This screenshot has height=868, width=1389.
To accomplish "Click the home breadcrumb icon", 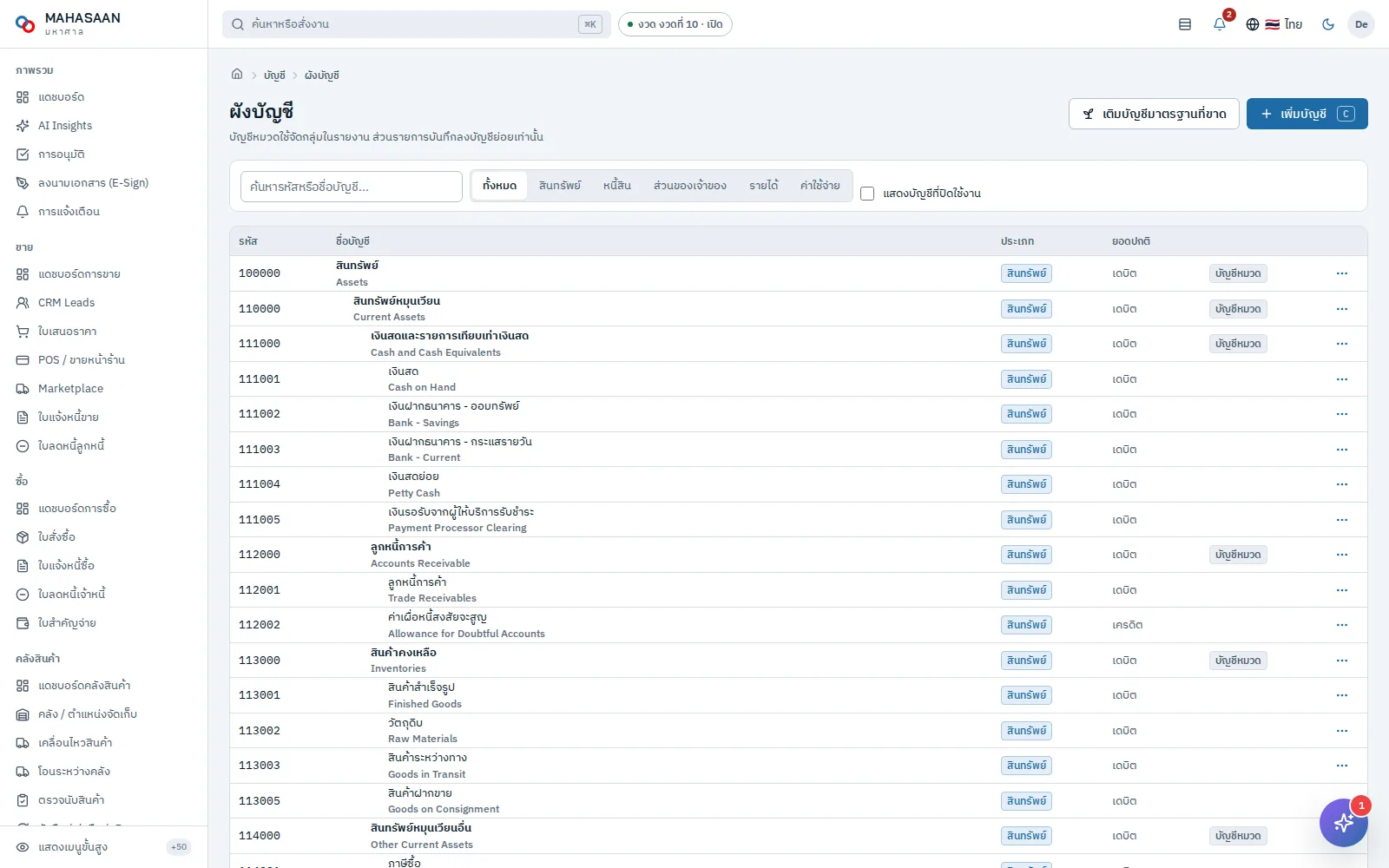I will 237,75.
